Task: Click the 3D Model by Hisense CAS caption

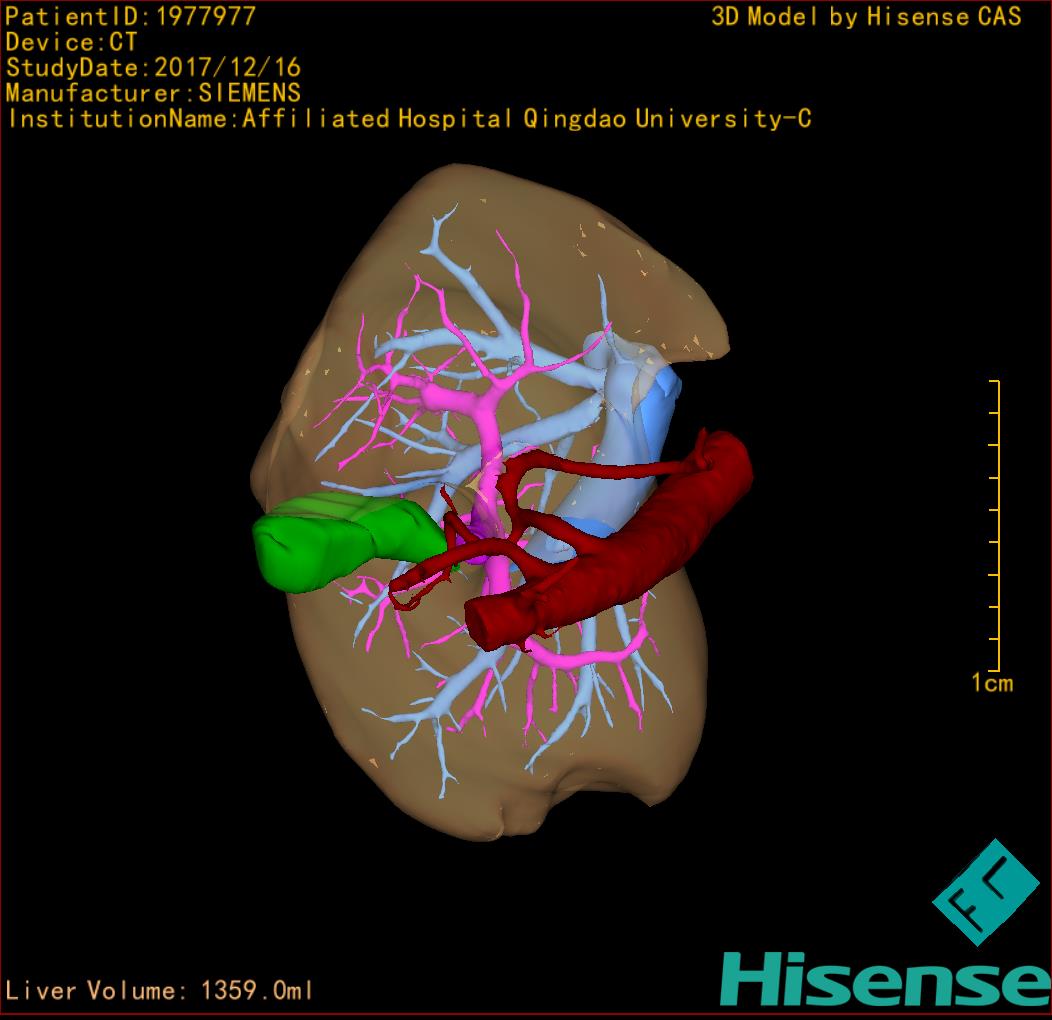Action: (x=866, y=17)
